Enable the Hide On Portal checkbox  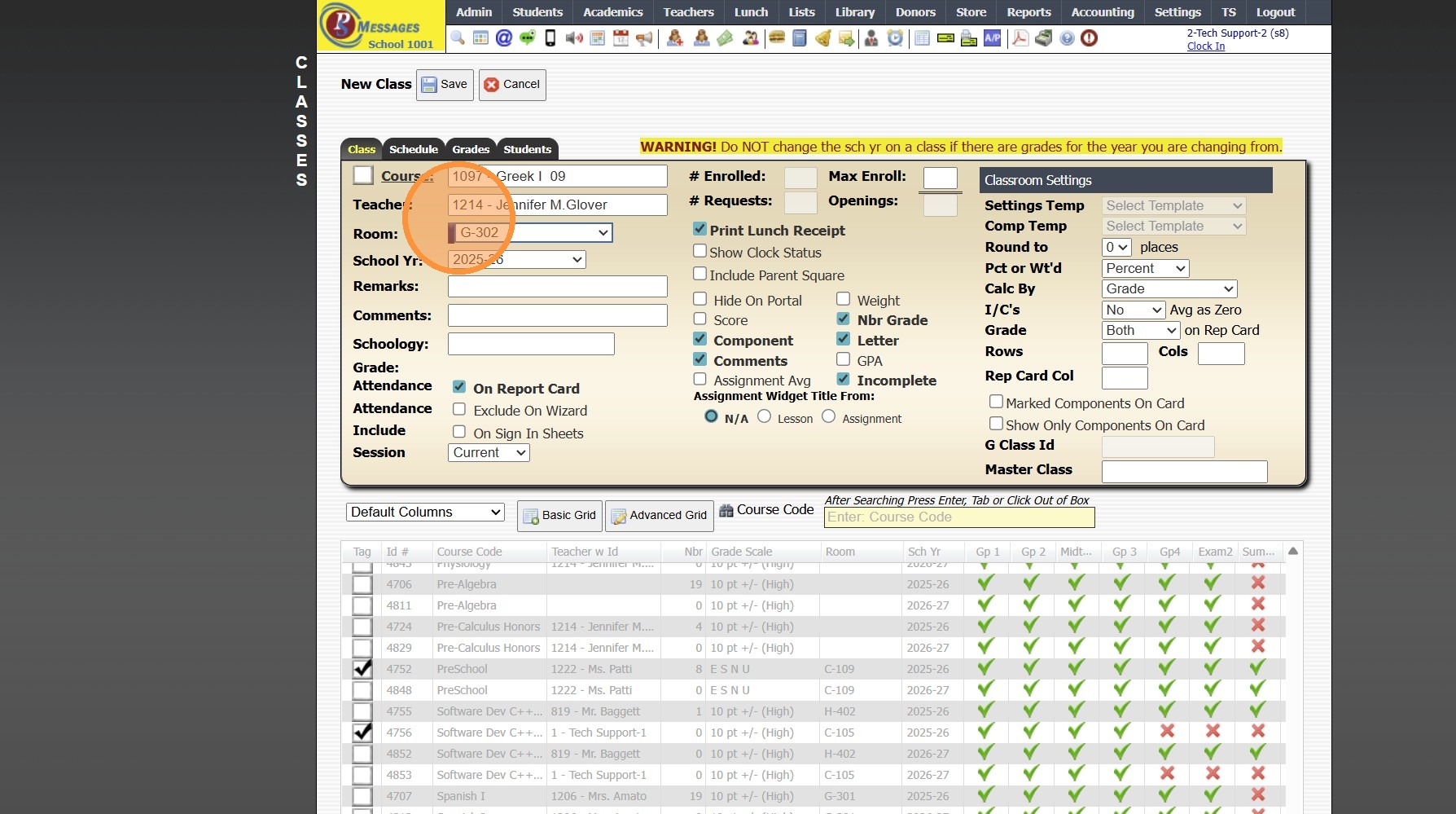pyautogui.click(x=699, y=299)
